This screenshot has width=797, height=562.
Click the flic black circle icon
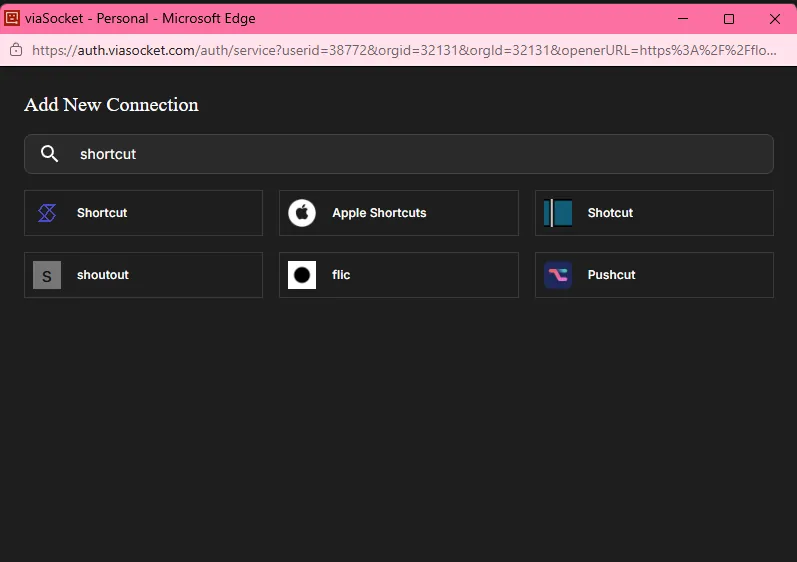click(x=302, y=275)
